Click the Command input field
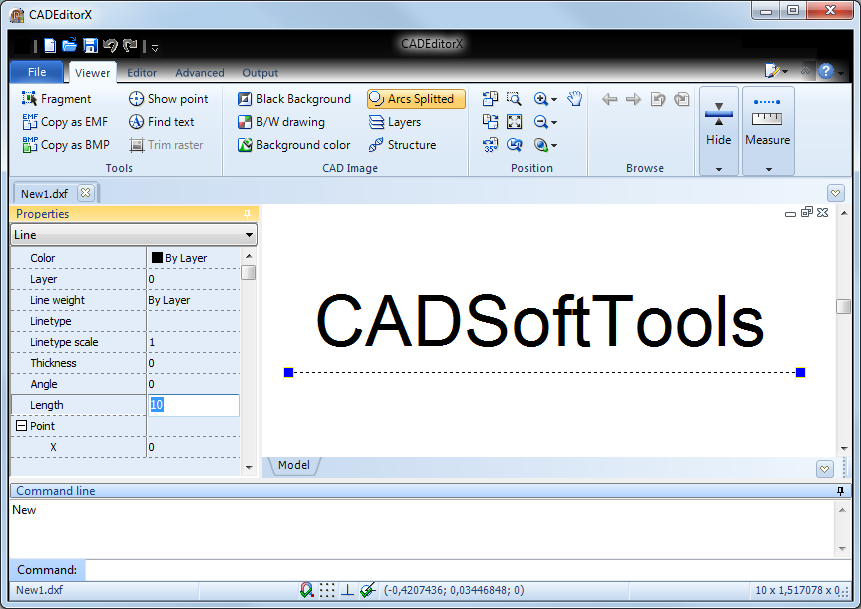Viewport: 861px width, 609px height. pos(468,570)
